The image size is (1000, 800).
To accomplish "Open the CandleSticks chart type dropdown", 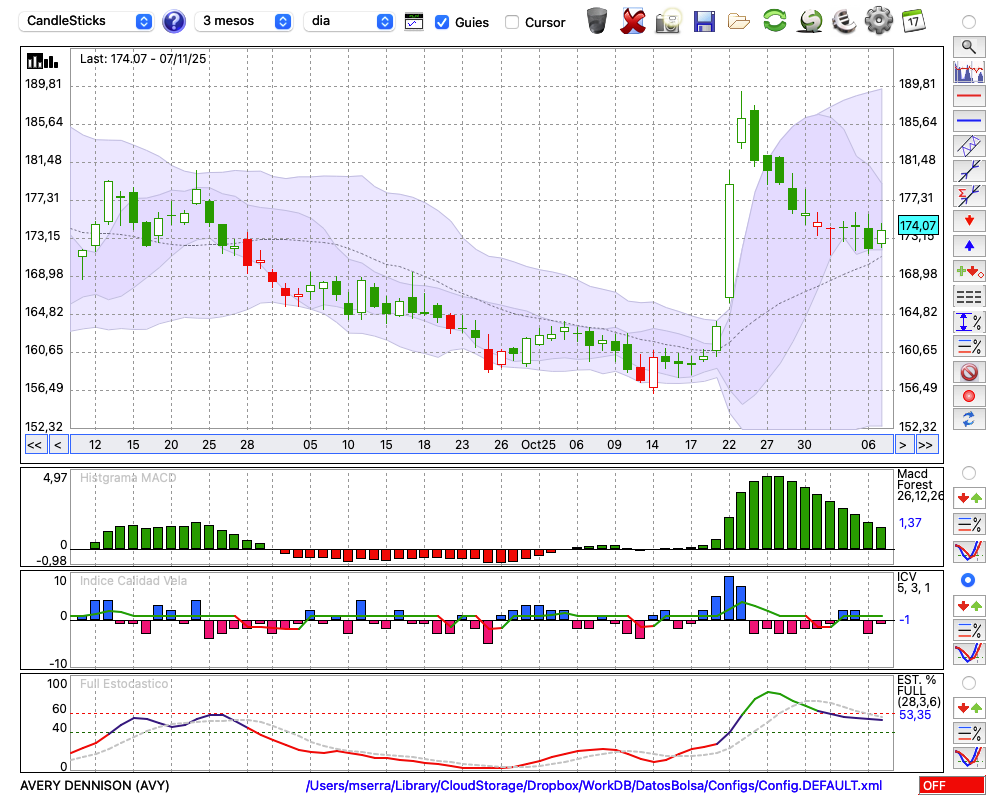I will coord(88,21).
